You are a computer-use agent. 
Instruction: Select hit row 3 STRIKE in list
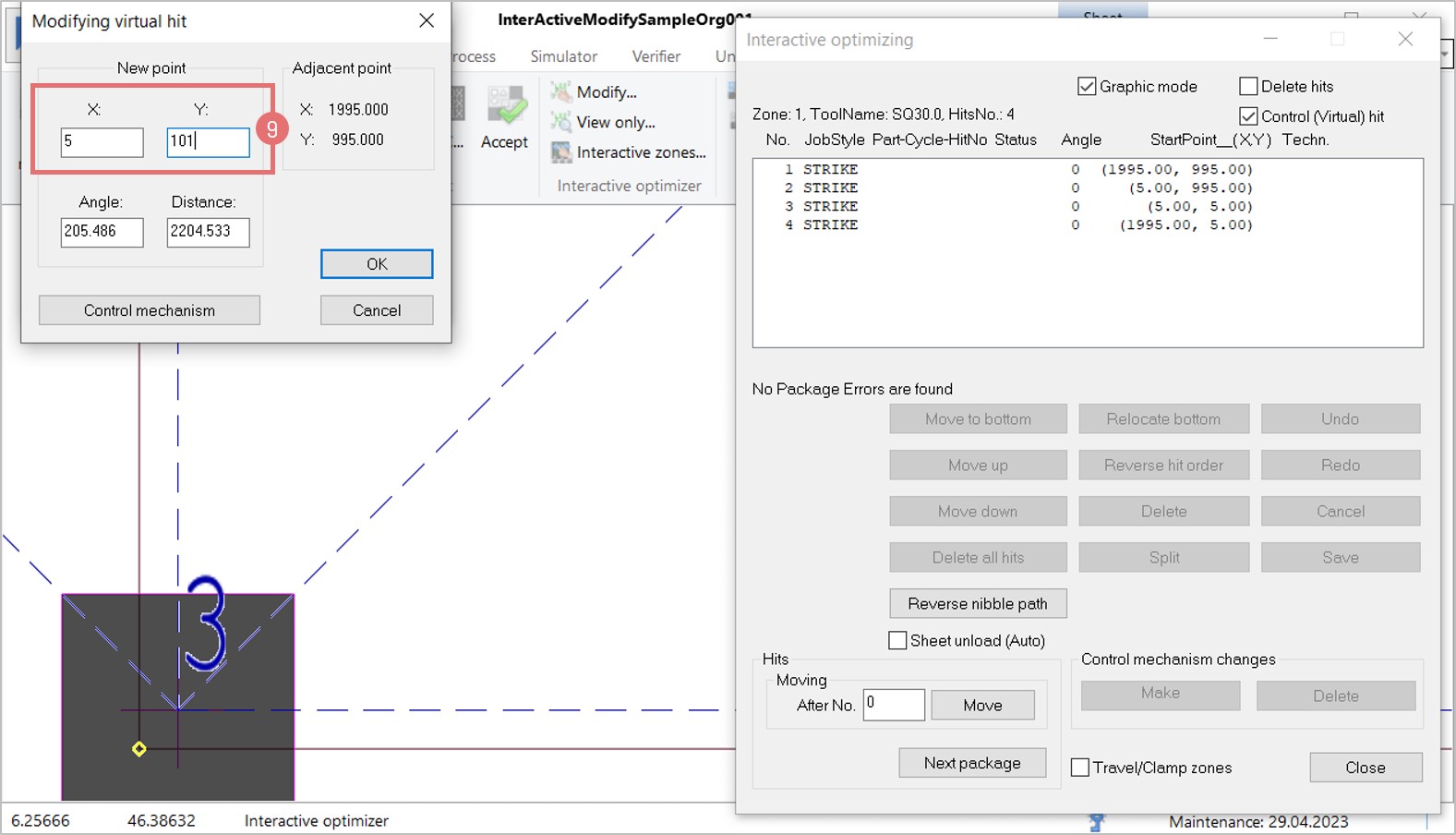pos(1016,207)
